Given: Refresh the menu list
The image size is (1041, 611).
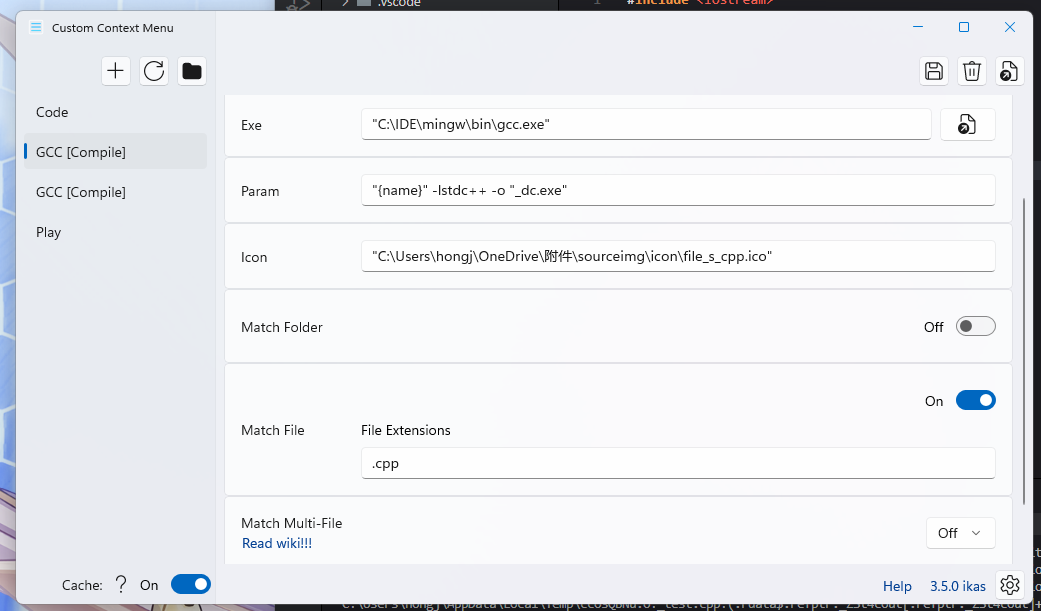Looking at the screenshot, I should point(153,71).
